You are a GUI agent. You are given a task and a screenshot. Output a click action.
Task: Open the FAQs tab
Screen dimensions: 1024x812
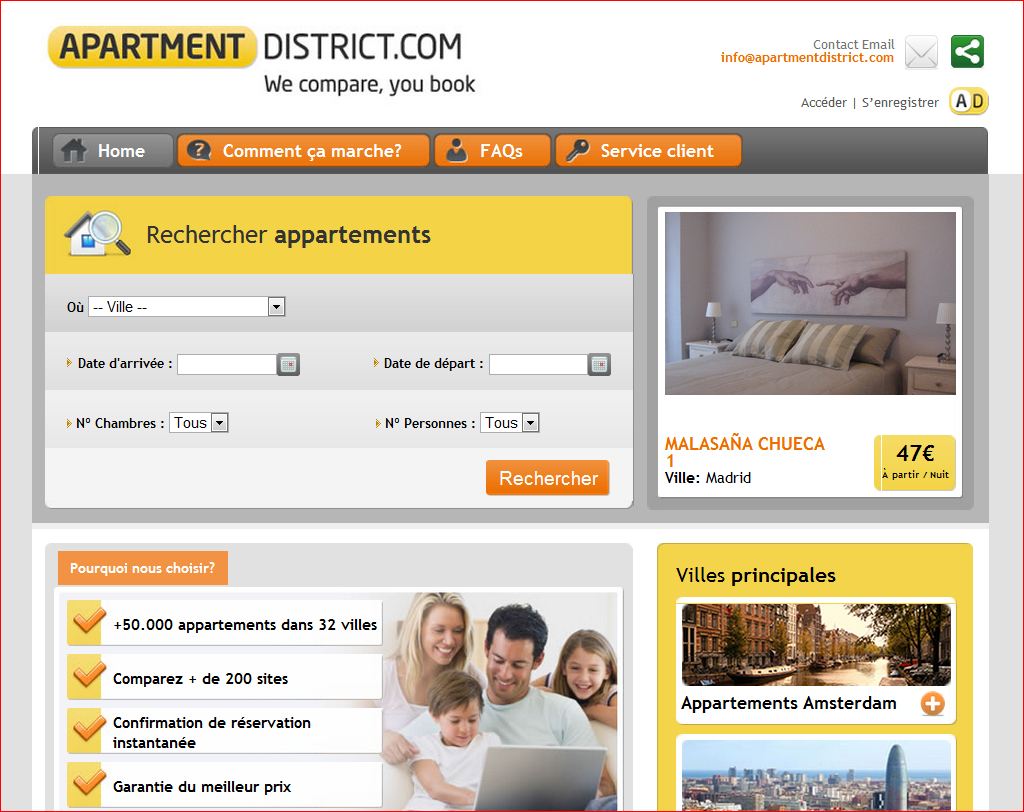[x=492, y=150]
